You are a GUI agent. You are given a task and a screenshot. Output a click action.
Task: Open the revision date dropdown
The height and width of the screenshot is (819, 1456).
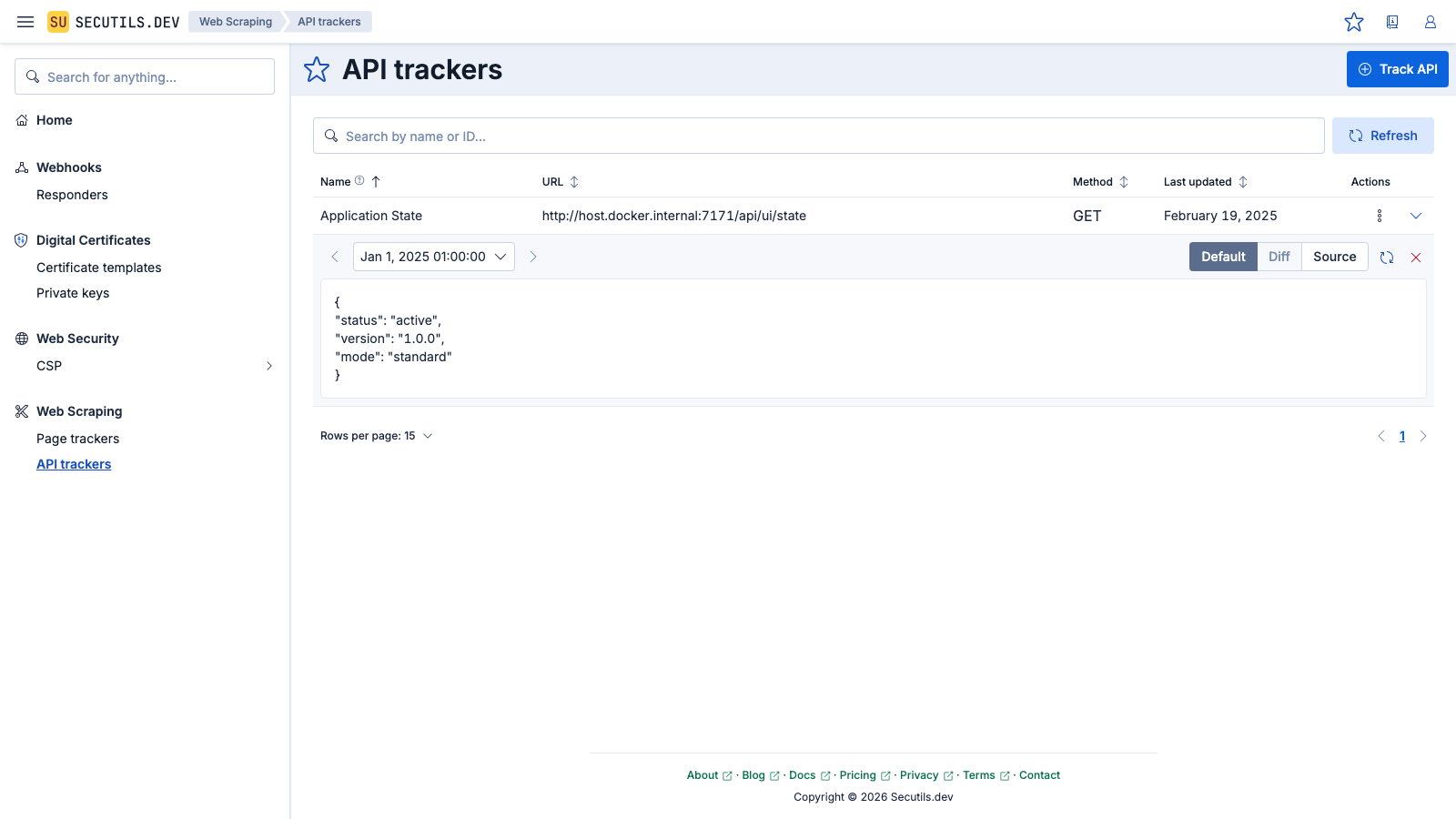point(433,257)
